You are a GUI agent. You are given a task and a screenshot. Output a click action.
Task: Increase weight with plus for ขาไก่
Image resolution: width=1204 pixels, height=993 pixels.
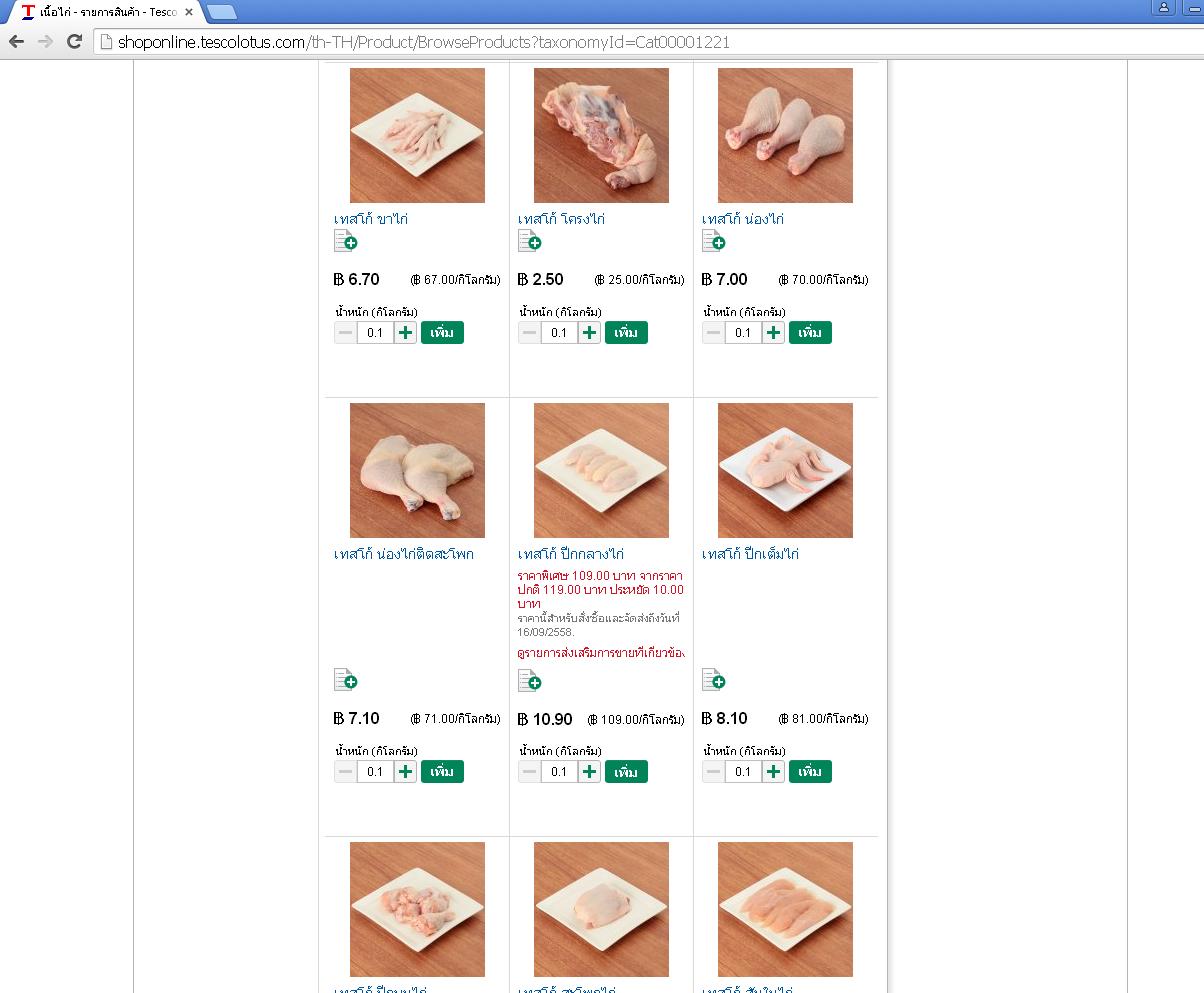pos(405,333)
